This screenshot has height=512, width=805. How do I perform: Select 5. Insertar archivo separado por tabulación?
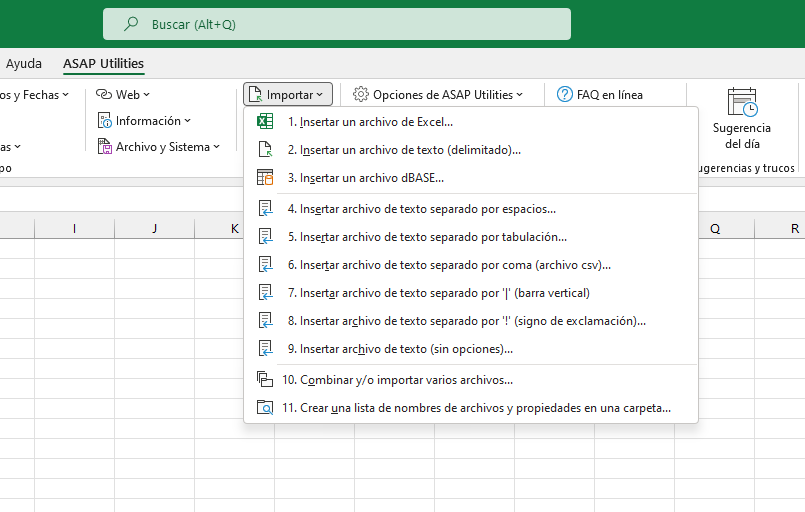pyautogui.click(x=471, y=237)
